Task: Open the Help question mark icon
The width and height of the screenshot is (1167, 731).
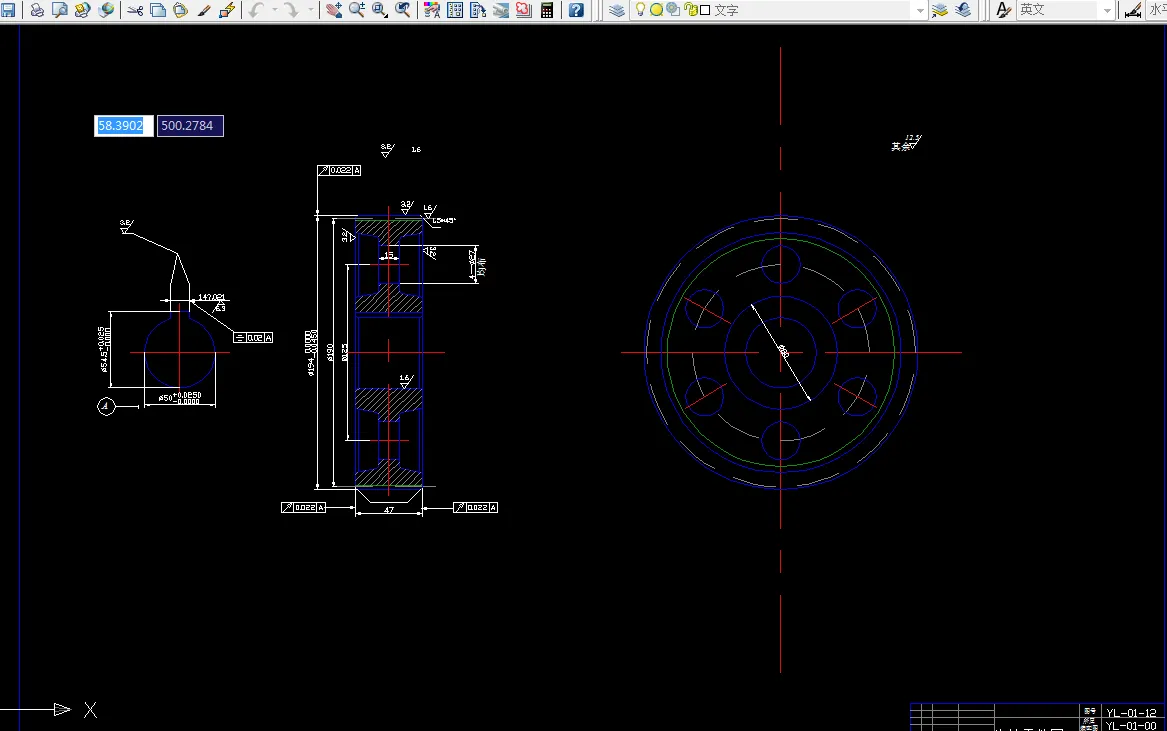Action: 576,10
